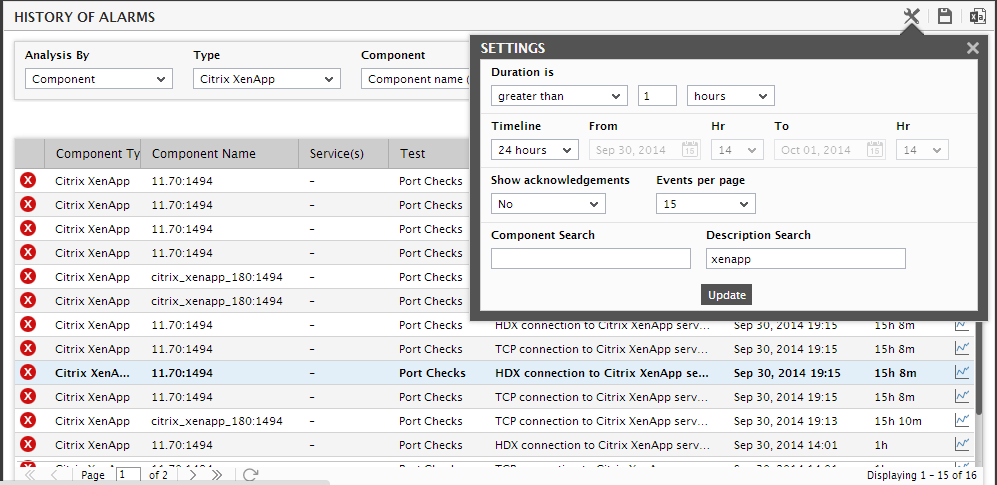997x485 pixels.
Task: Open the Type Citrix XenApp dropdown
Action: click(267, 79)
